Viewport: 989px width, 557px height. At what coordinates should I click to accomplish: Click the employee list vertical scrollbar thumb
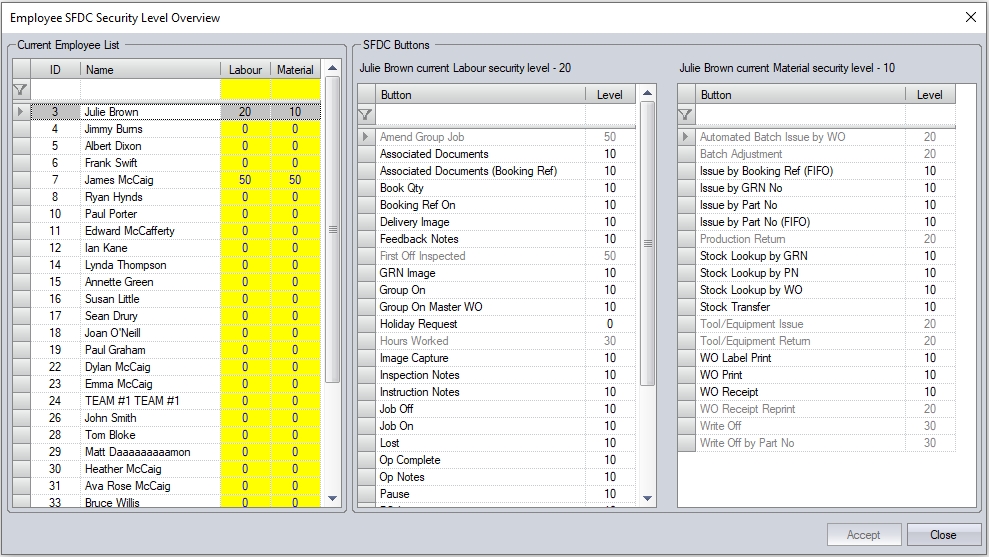coord(333,228)
